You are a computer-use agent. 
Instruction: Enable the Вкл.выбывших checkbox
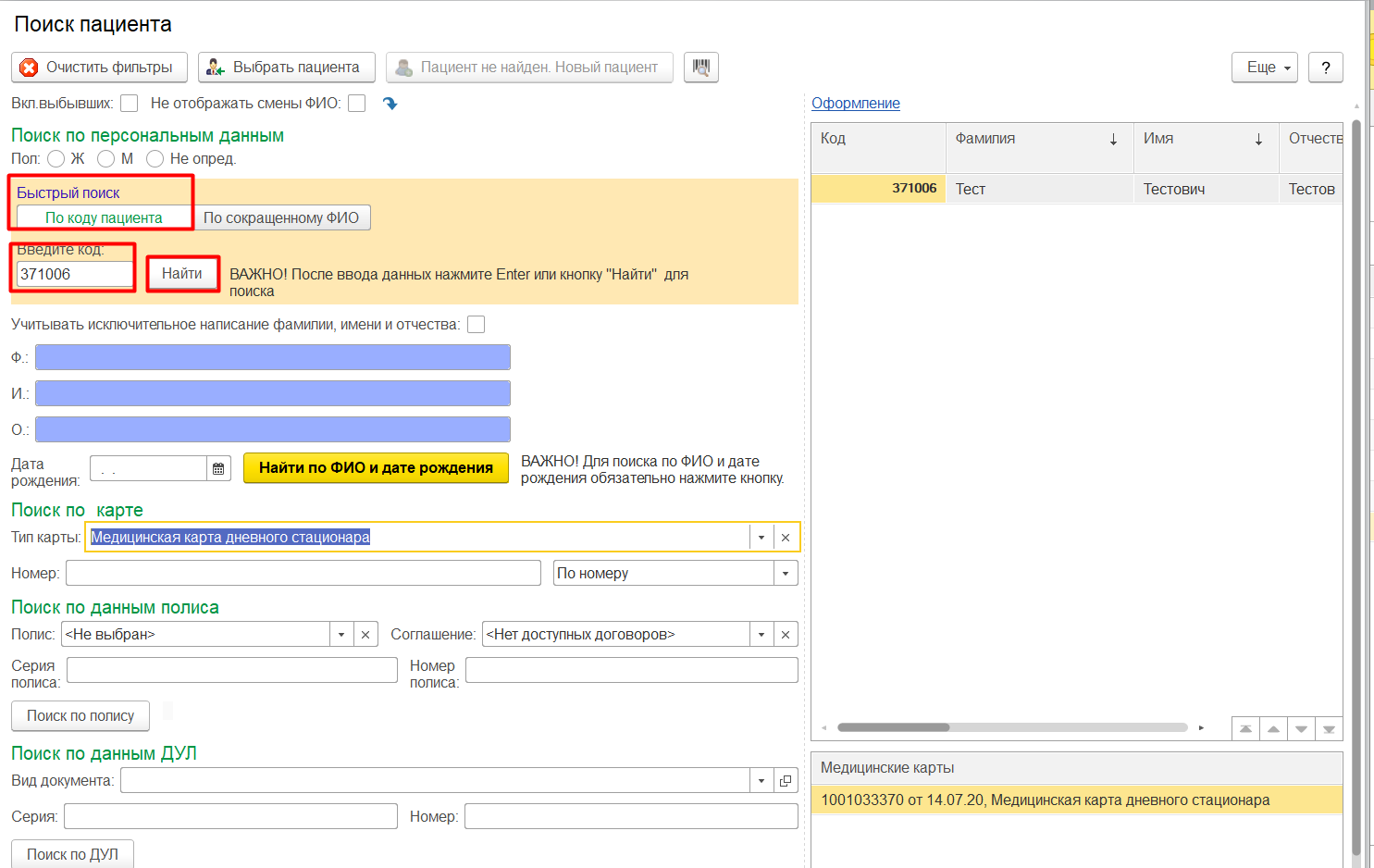pos(130,104)
